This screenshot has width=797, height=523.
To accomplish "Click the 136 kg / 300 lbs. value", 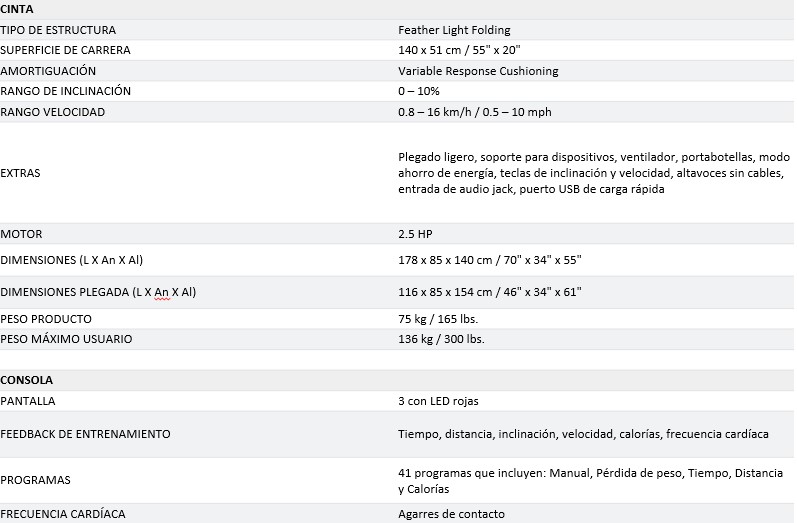I will [x=441, y=339].
